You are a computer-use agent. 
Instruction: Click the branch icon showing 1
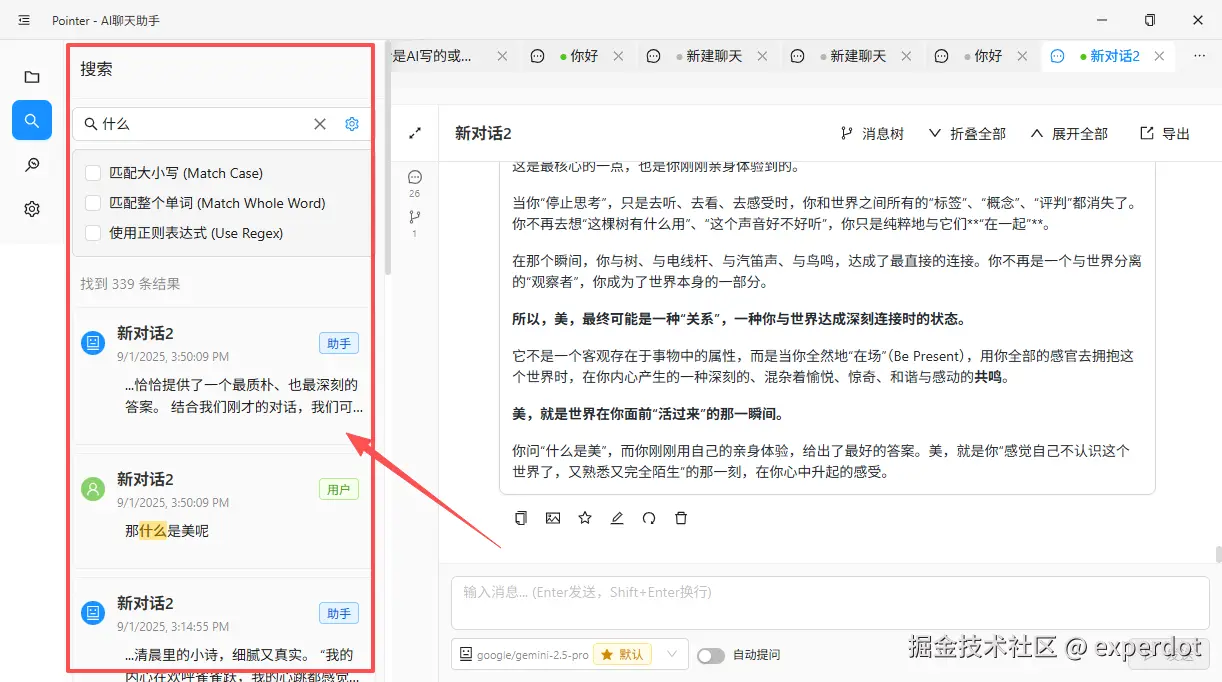coord(415,217)
